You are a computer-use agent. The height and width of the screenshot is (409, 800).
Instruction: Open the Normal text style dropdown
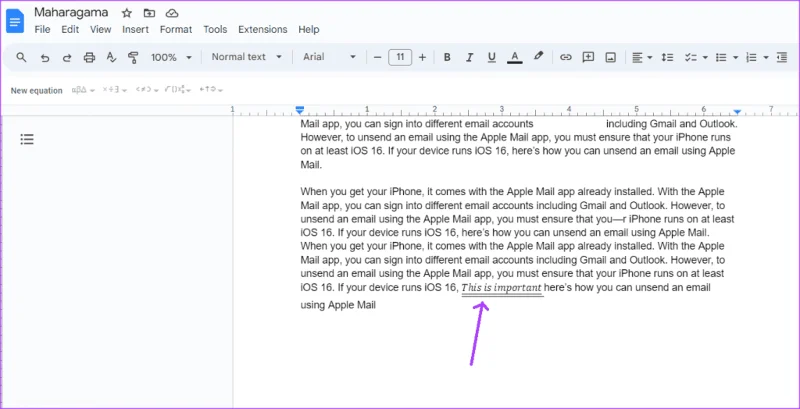click(246, 57)
